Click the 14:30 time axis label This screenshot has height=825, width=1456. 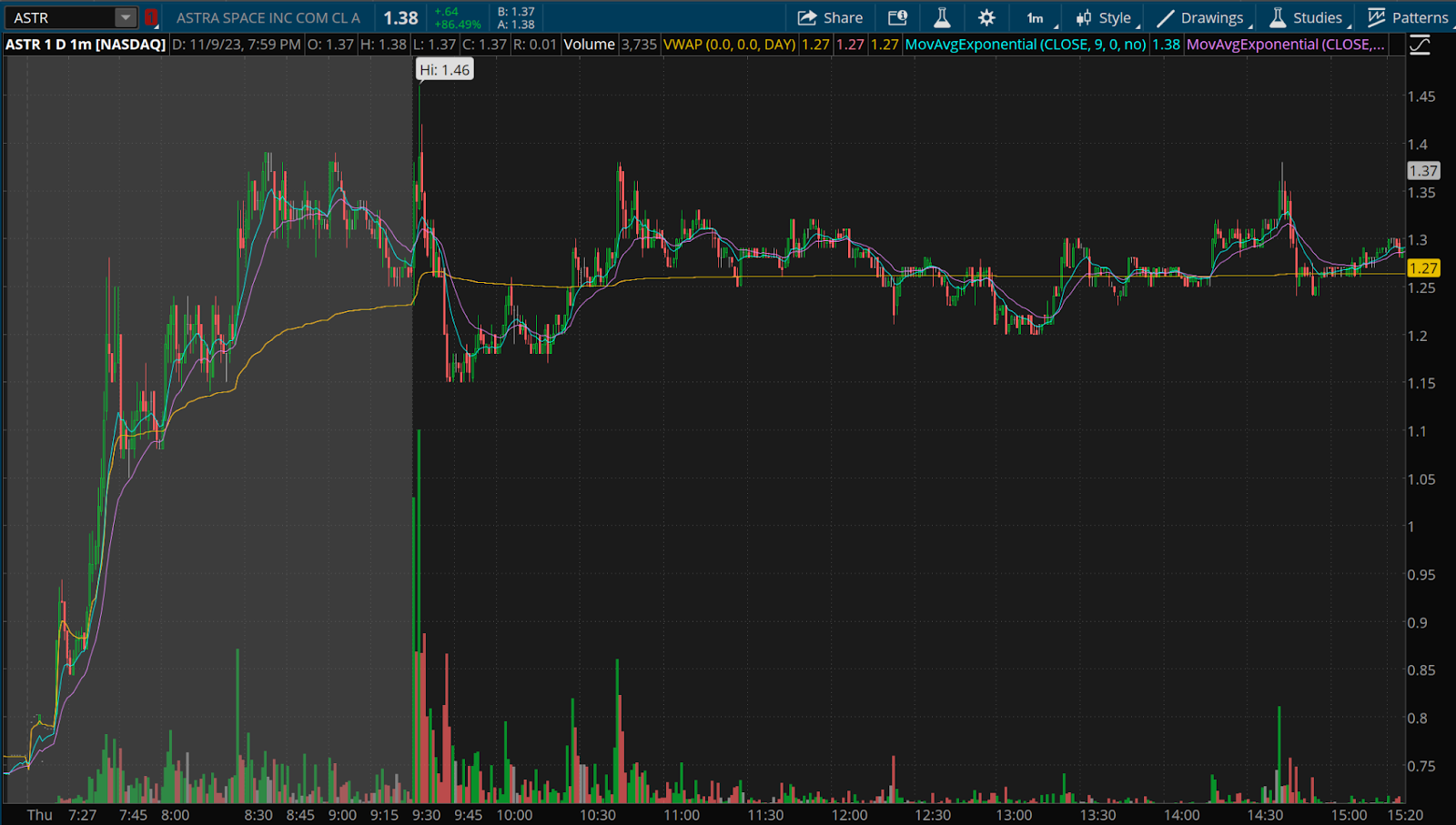tap(1265, 815)
